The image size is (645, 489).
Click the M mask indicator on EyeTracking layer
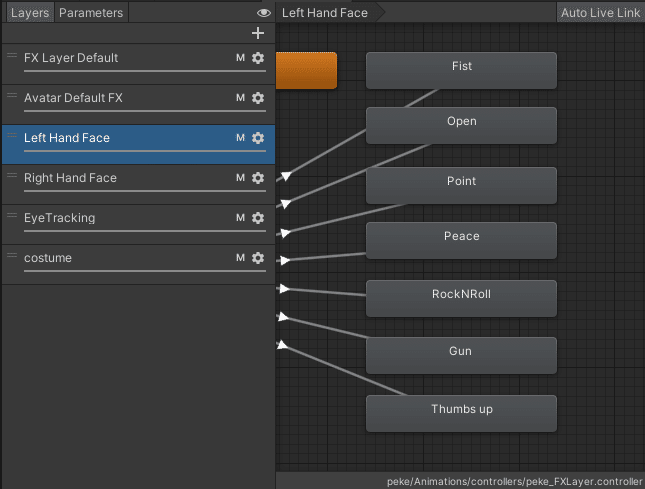click(x=240, y=218)
